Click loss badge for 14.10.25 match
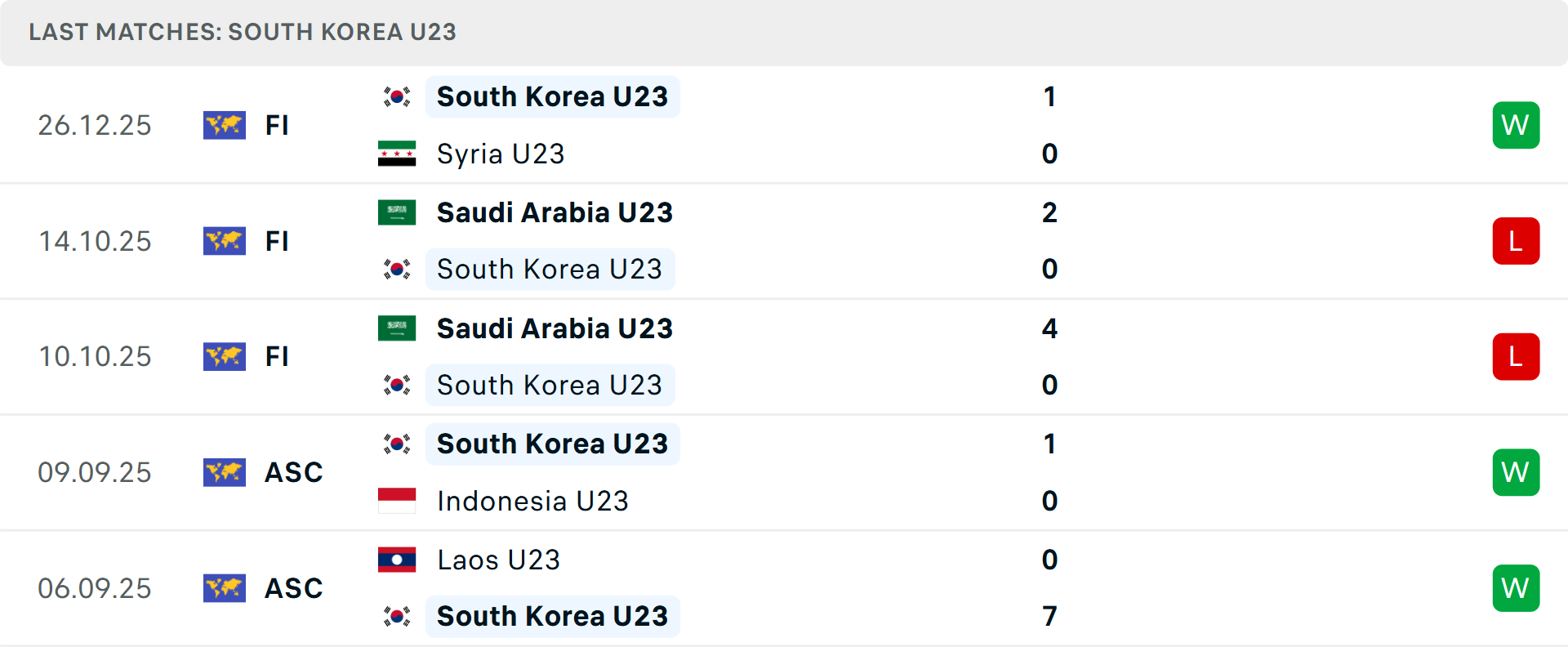The image size is (1568, 647). point(1516,241)
